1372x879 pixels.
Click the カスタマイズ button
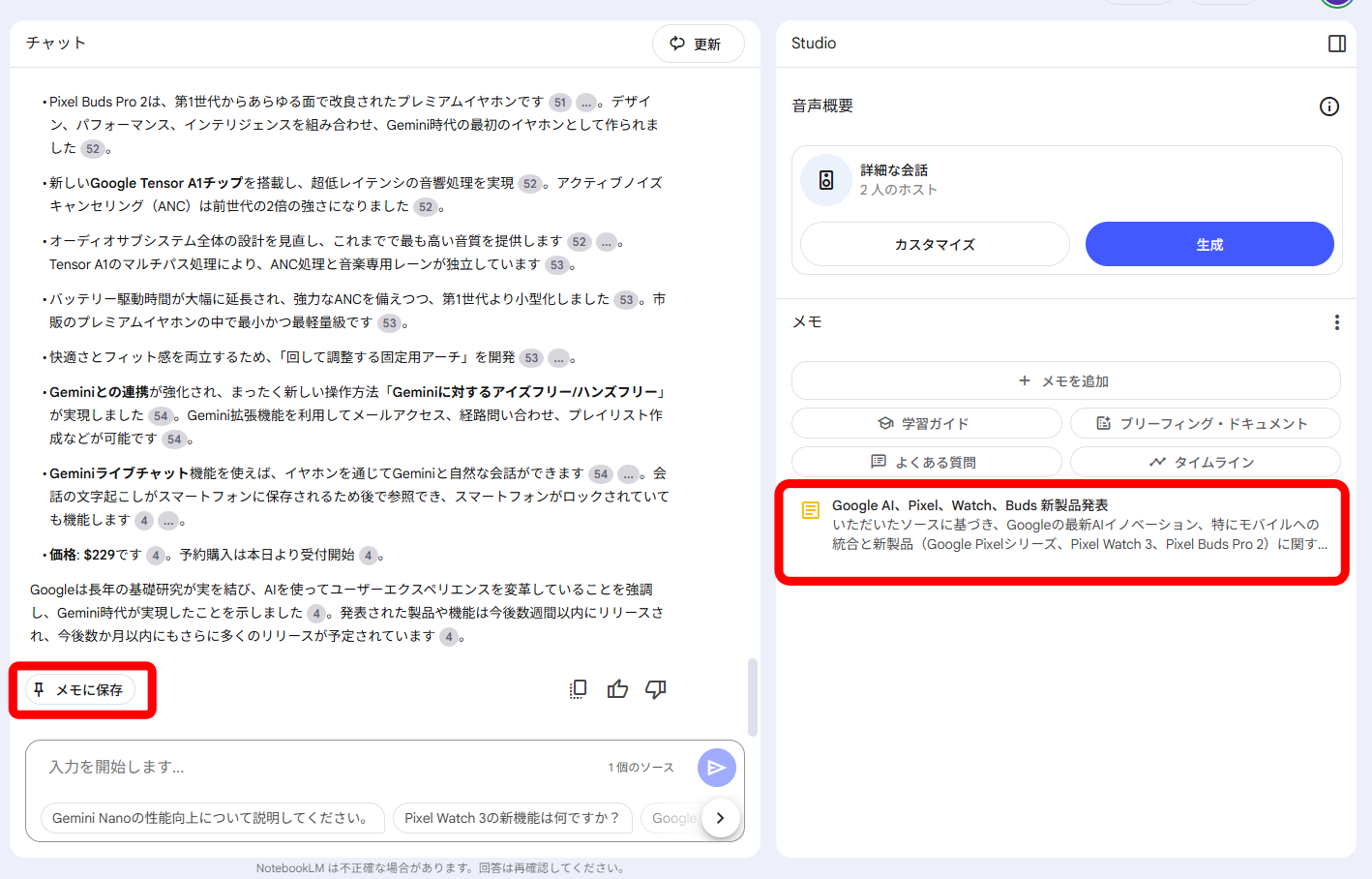[x=934, y=244]
